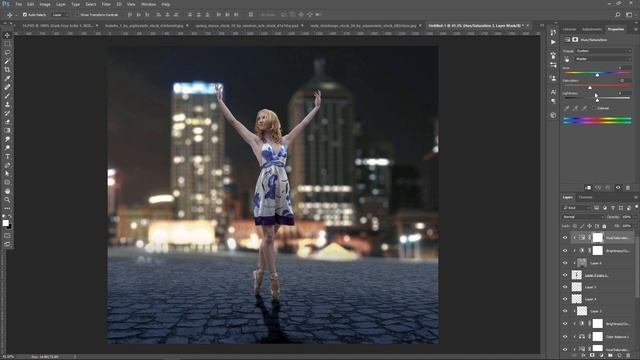
Task: Clip adjustment to layer in Properties panel
Action: [x=588, y=188]
